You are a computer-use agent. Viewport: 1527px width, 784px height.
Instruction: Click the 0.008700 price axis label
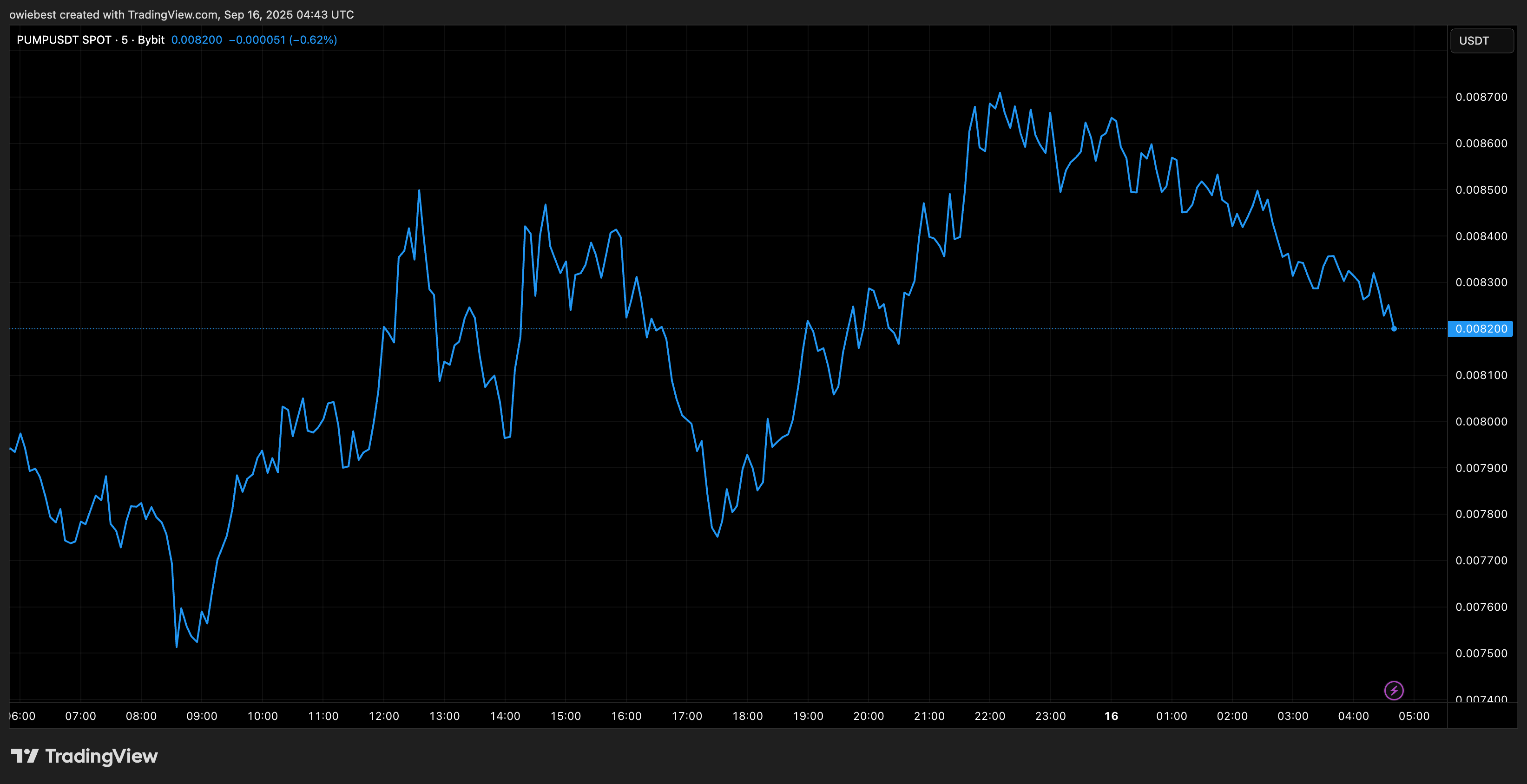(1481, 97)
